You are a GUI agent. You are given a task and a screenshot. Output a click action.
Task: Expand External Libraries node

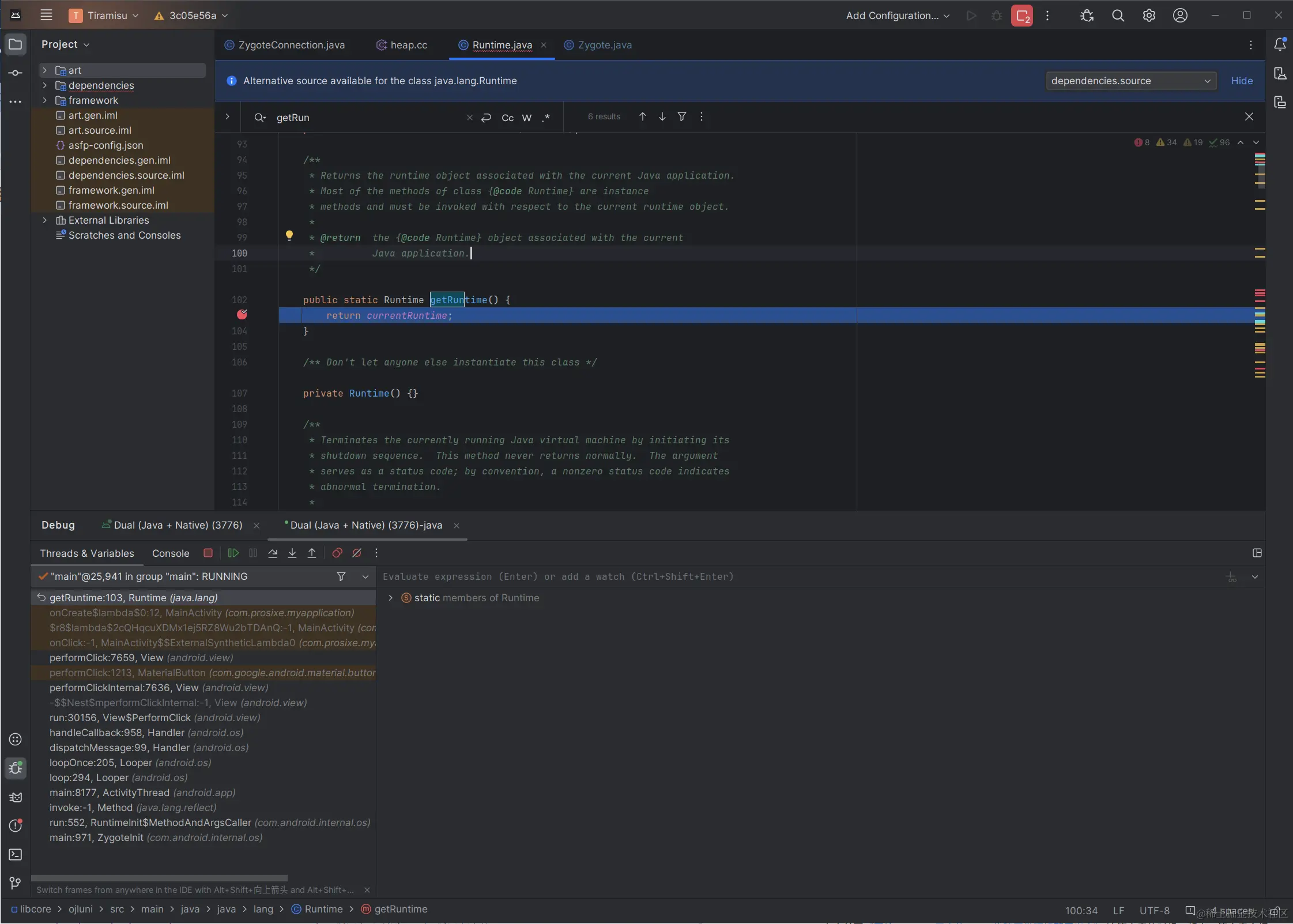point(45,220)
